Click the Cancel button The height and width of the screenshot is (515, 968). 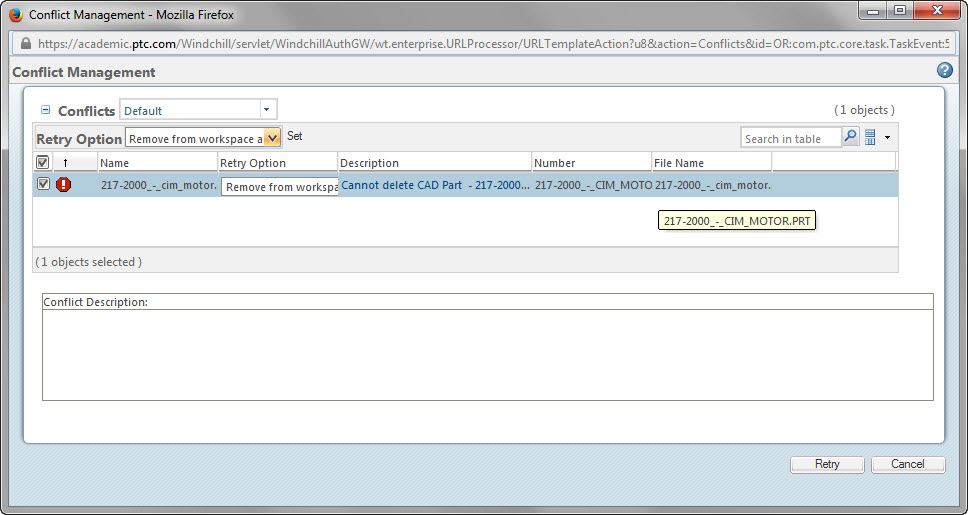tap(908, 464)
